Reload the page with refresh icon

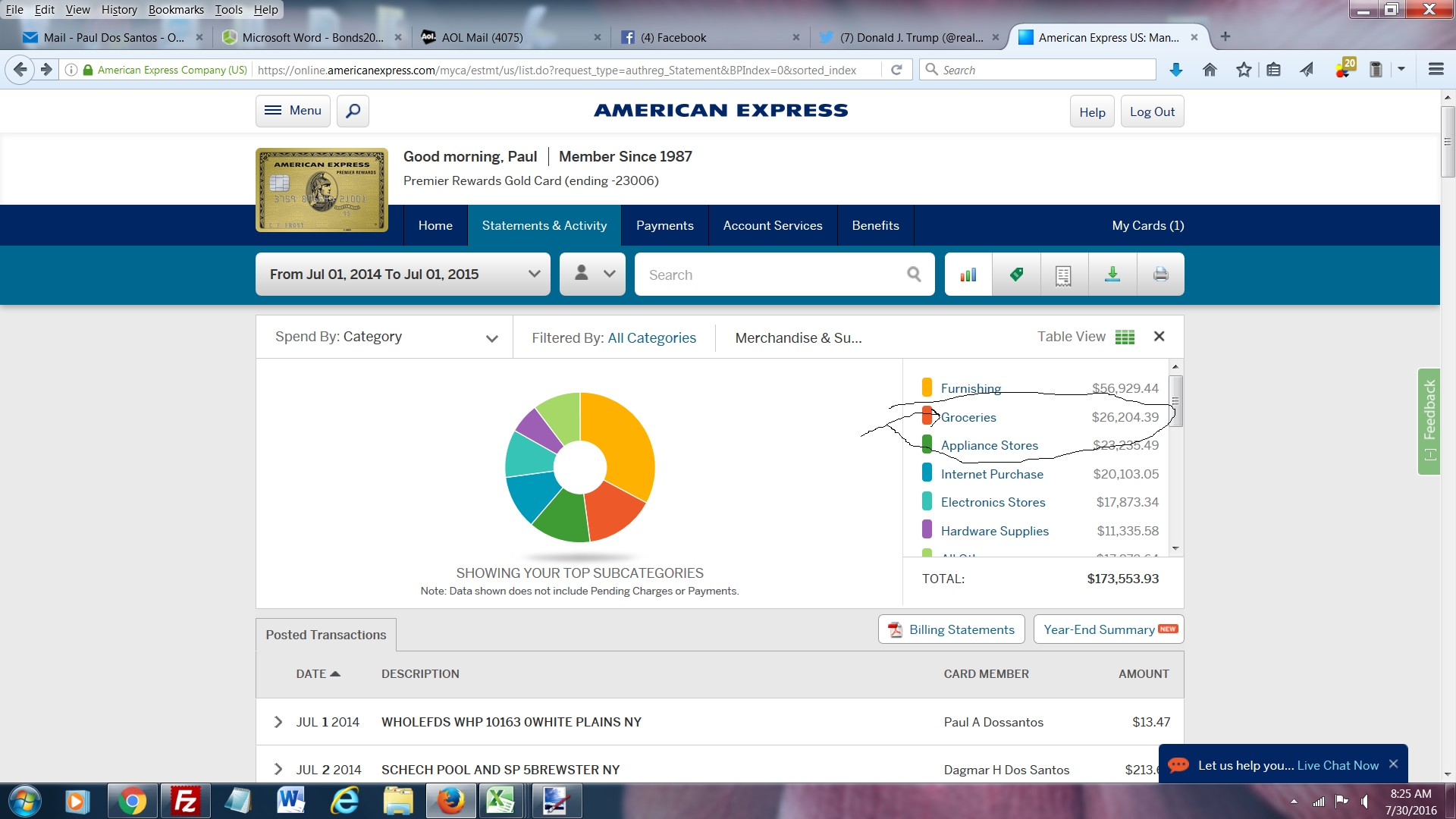click(896, 70)
